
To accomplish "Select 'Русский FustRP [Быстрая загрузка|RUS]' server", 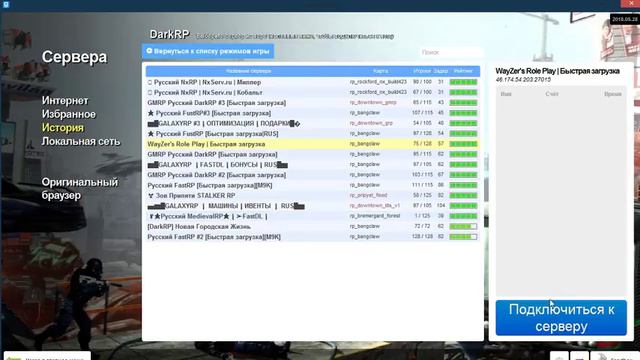I will point(313,133).
